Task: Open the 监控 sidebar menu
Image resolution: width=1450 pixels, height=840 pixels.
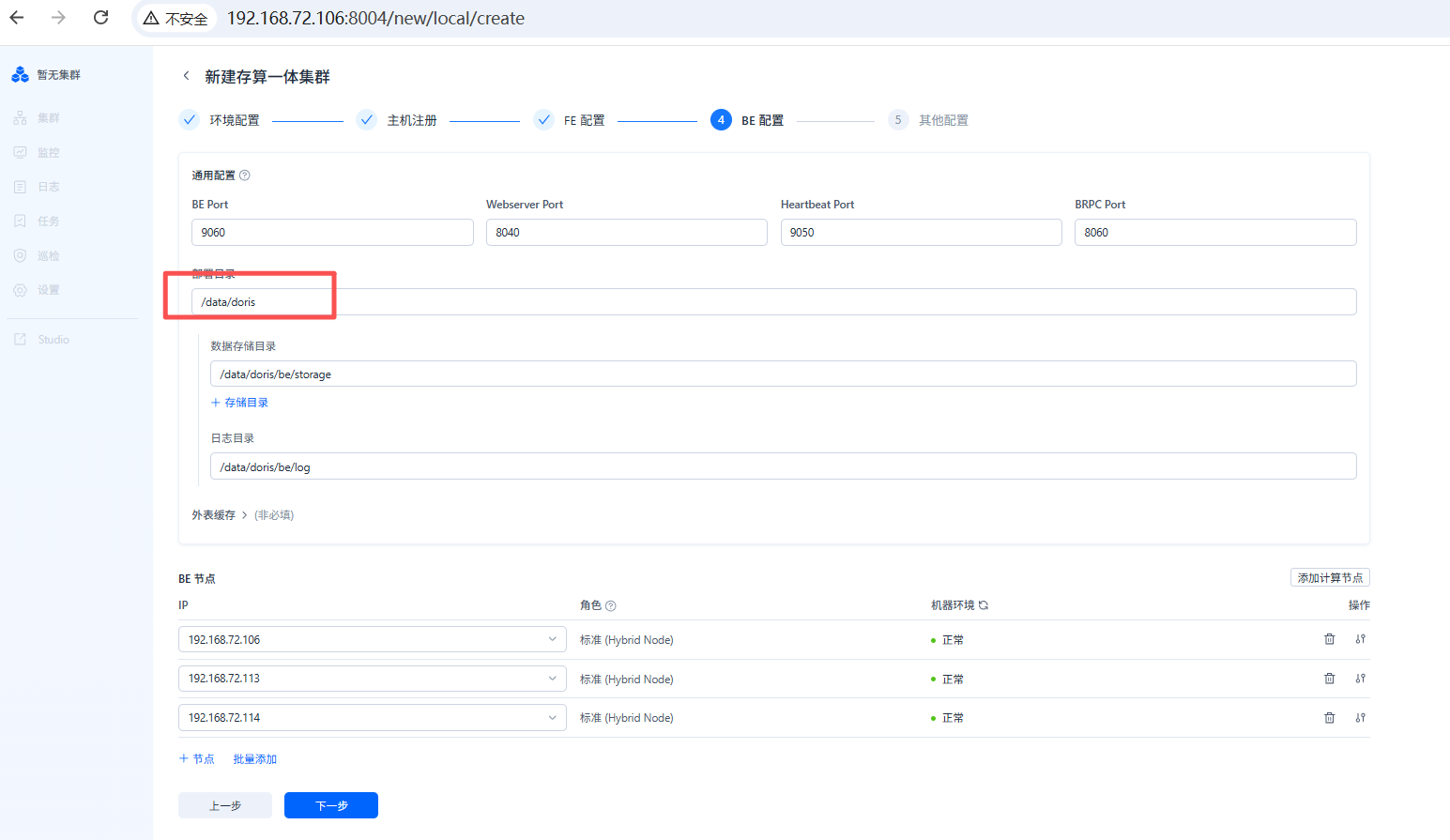Action: click(x=48, y=152)
